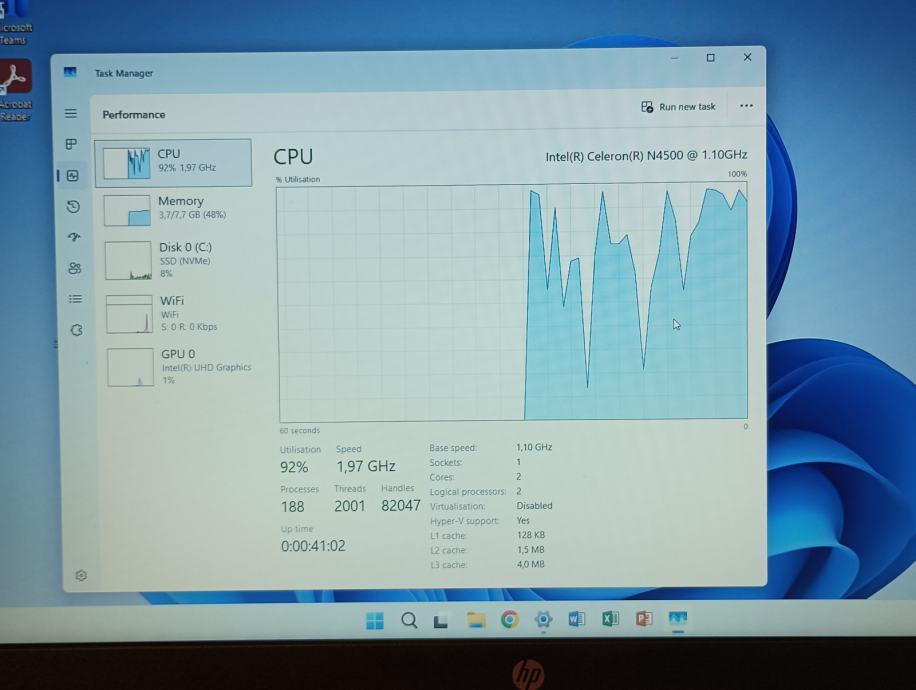Click Task Manager title bar app icon
This screenshot has height=690, width=916.
pos(70,72)
